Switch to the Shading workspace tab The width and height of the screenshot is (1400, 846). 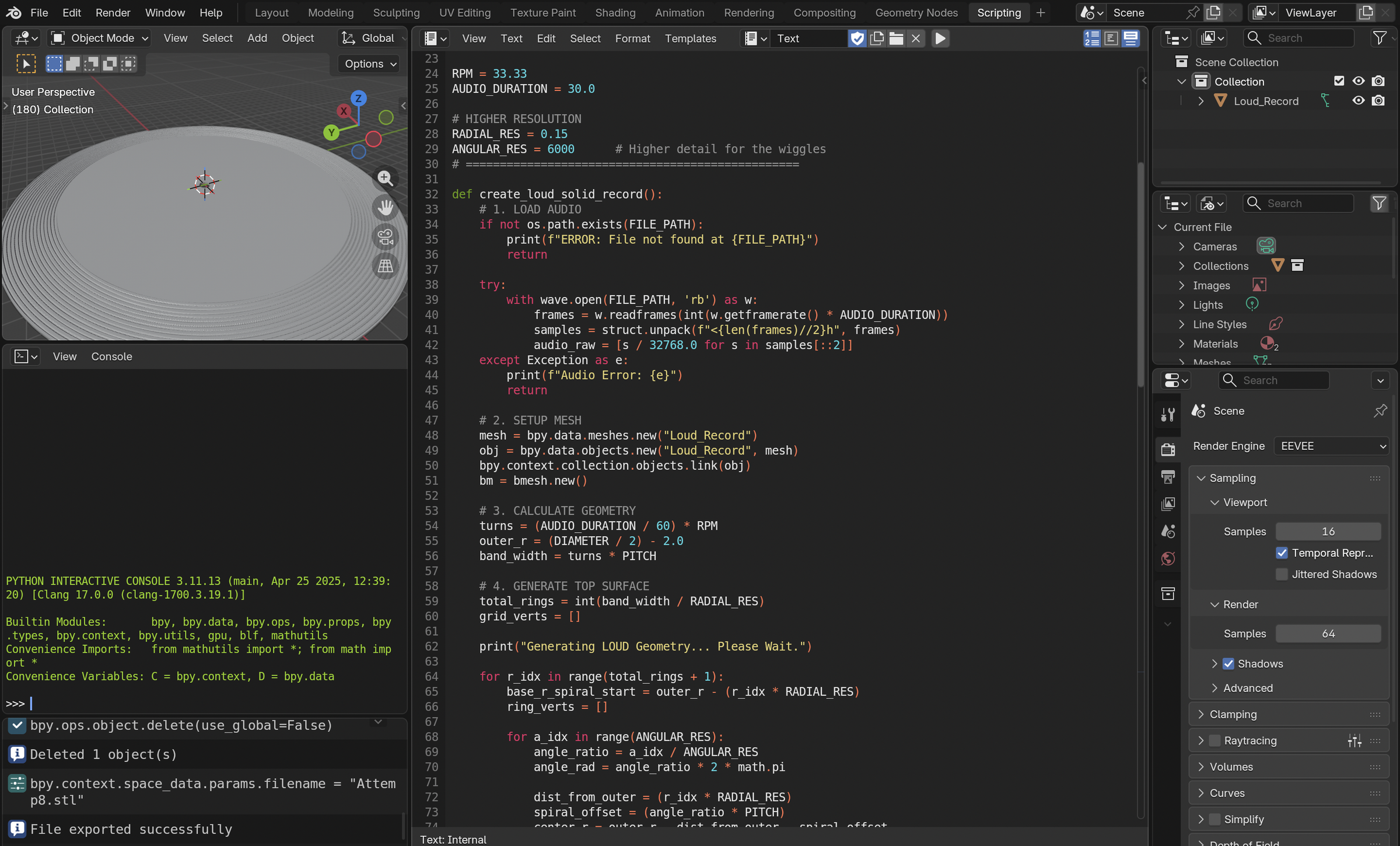[x=615, y=12]
